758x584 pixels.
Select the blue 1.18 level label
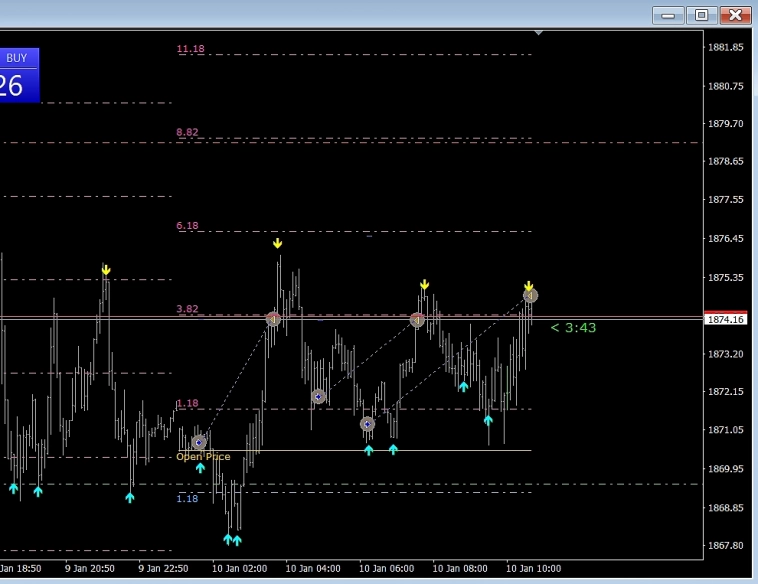pyautogui.click(x=187, y=498)
